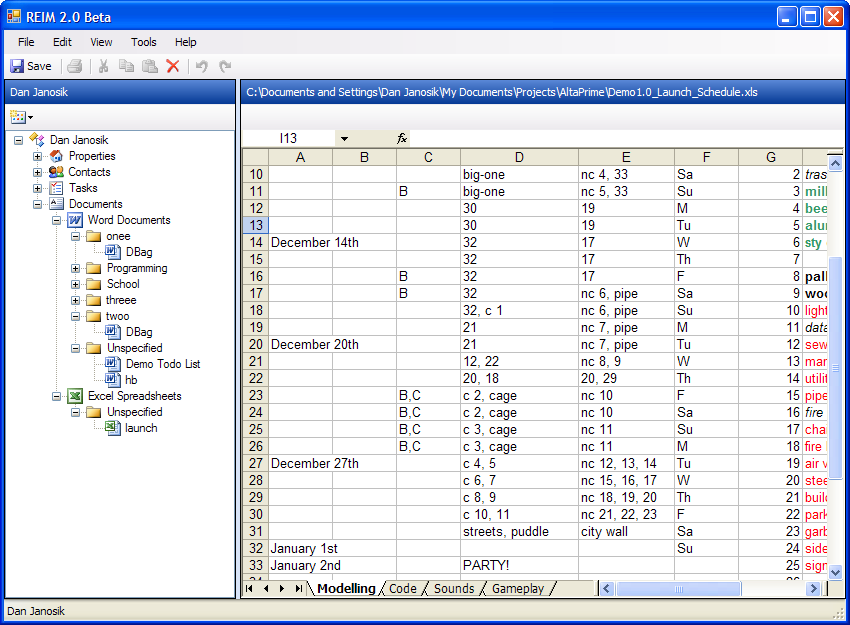
Task: Go to next sheet tab arrow
Action: pos(282,589)
